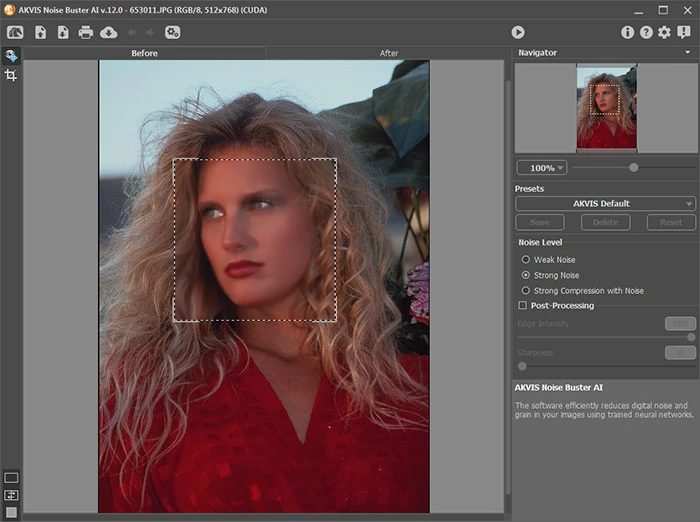Open the AKVIS Default presets dropdown
Screen dimensions: 700x522
coord(605,204)
